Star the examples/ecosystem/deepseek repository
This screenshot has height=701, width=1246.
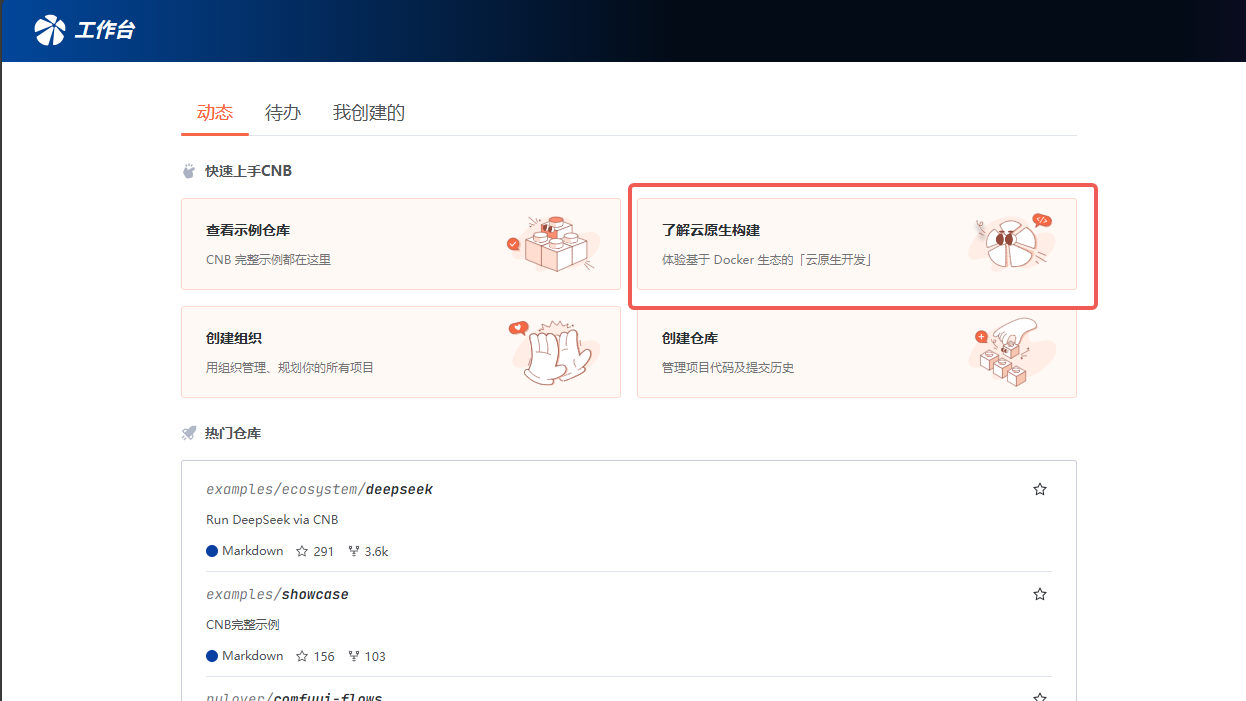coord(1040,489)
